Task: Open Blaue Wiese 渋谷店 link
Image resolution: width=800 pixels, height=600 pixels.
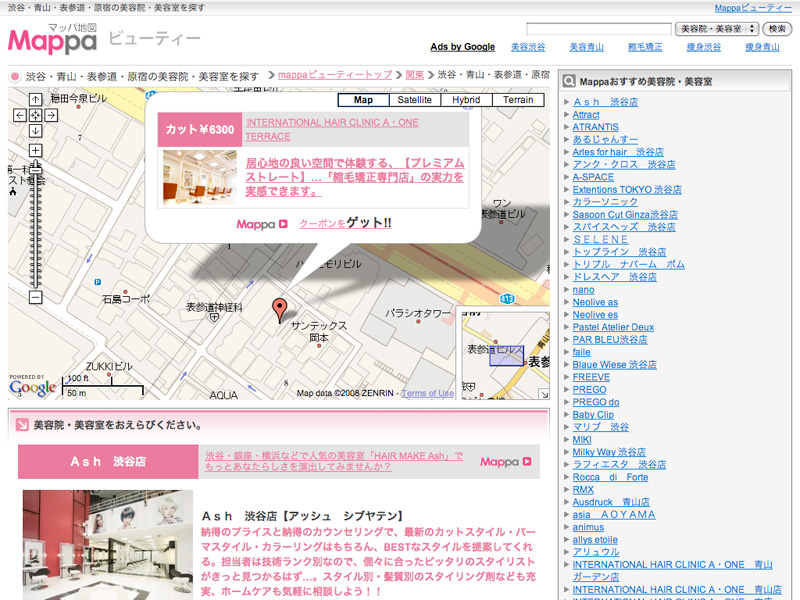Action: [614, 365]
